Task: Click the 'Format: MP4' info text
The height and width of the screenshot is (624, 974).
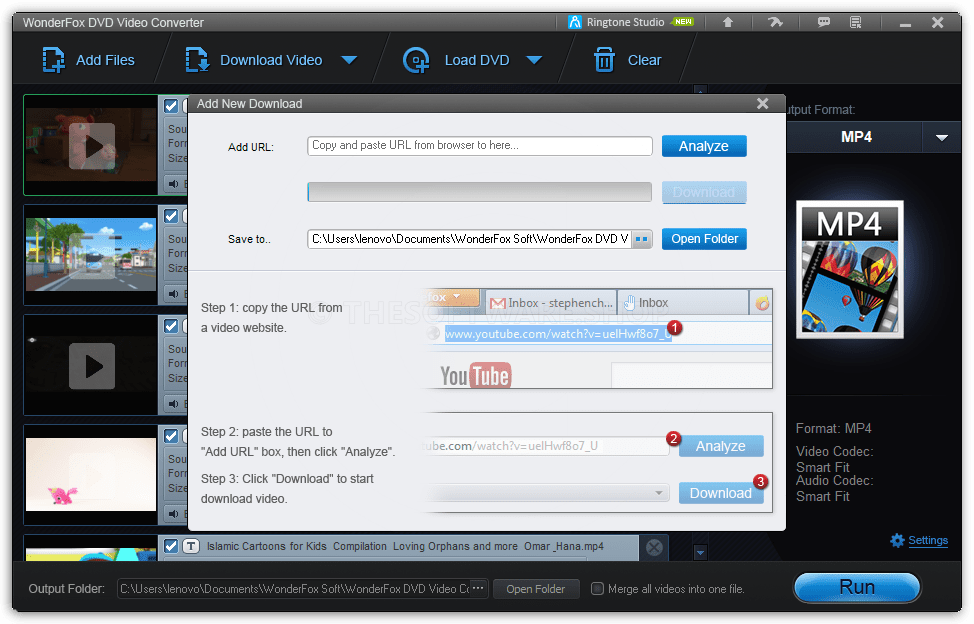Action: pos(834,428)
